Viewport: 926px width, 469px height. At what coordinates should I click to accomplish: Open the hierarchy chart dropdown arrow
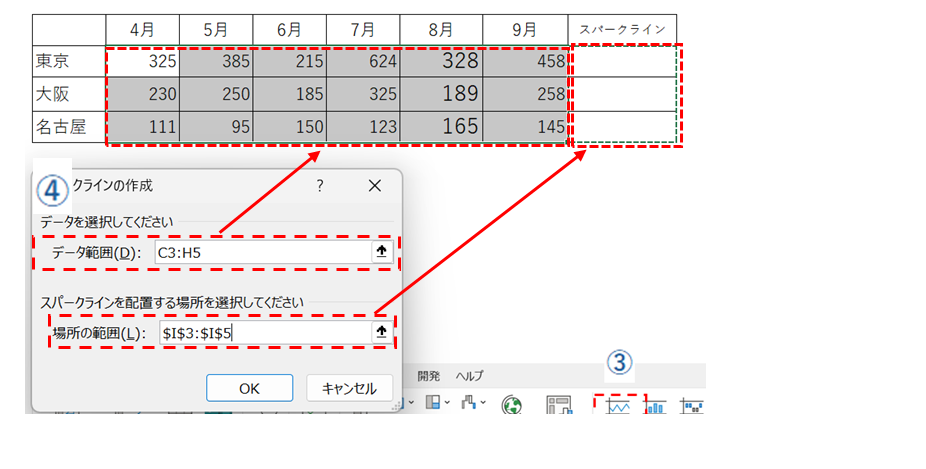(447, 404)
